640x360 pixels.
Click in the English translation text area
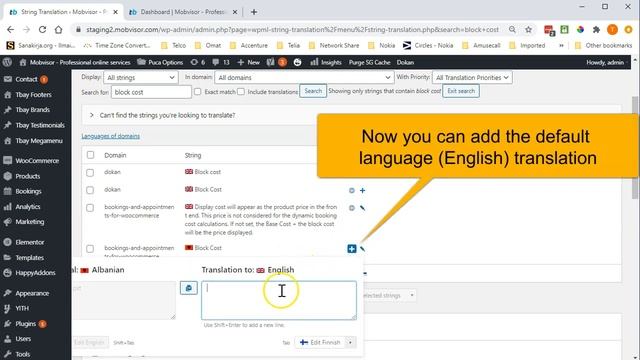click(x=279, y=300)
